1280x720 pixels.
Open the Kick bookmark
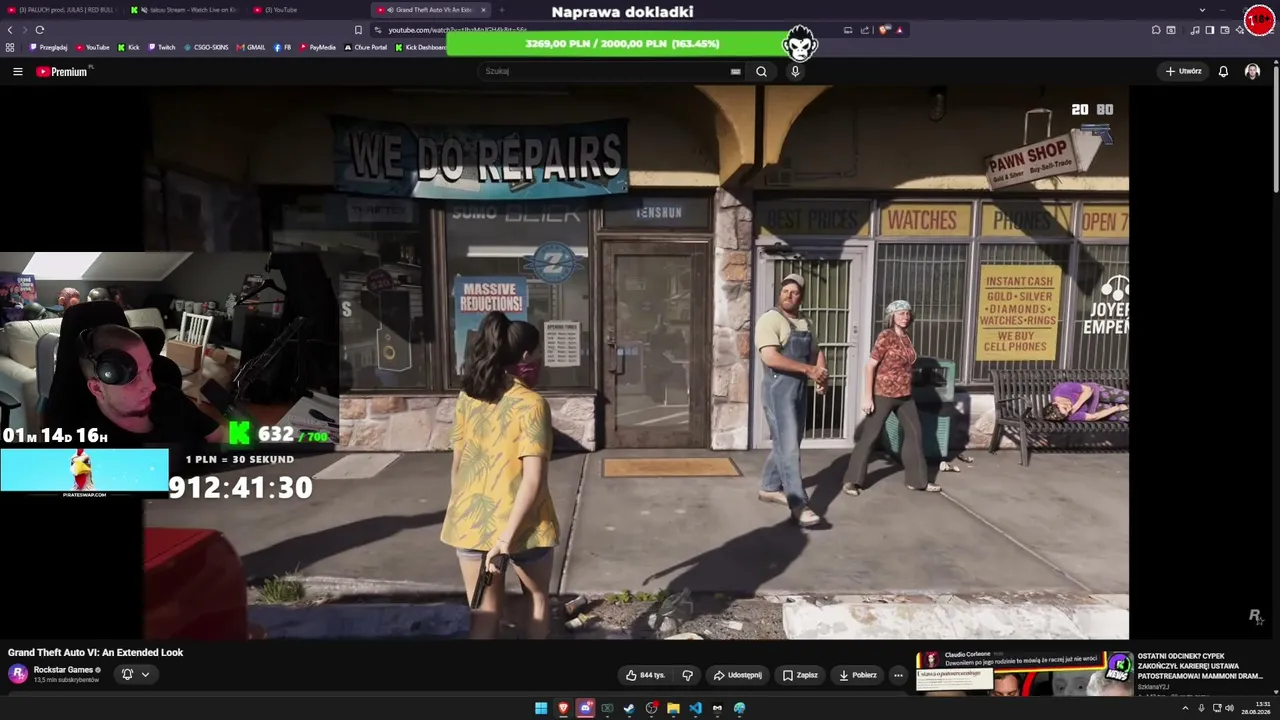click(129, 47)
